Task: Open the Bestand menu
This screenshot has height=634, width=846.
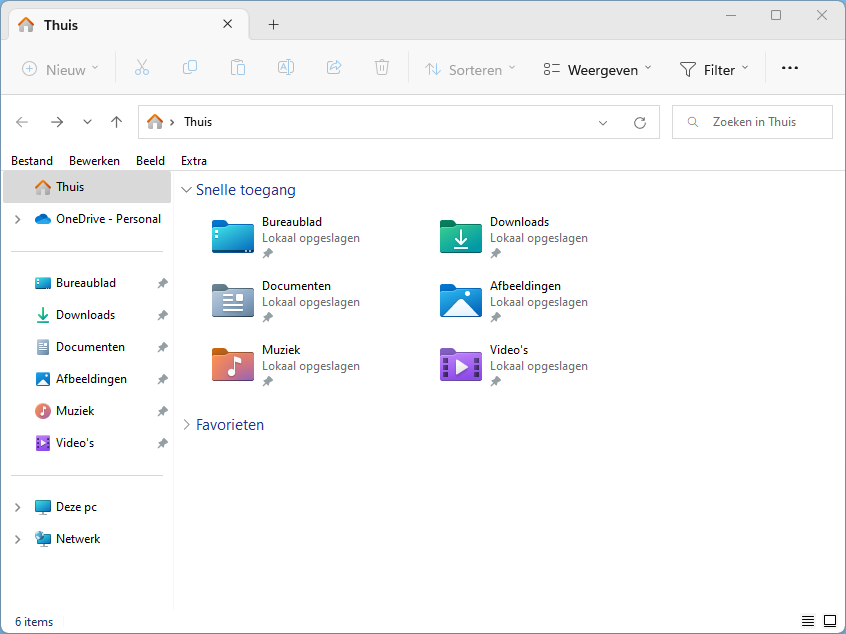Action: tap(32, 160)
